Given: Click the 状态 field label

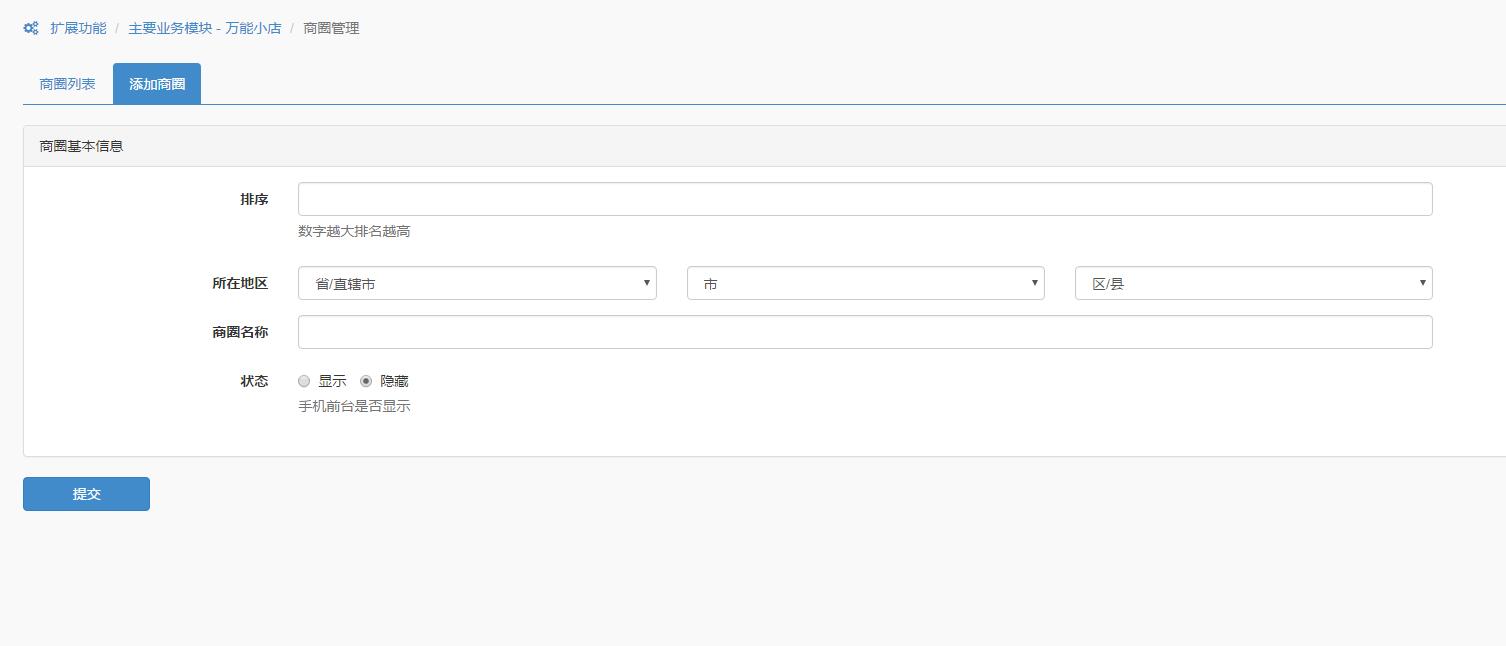Looking at the screenshot, I should 254,381.
